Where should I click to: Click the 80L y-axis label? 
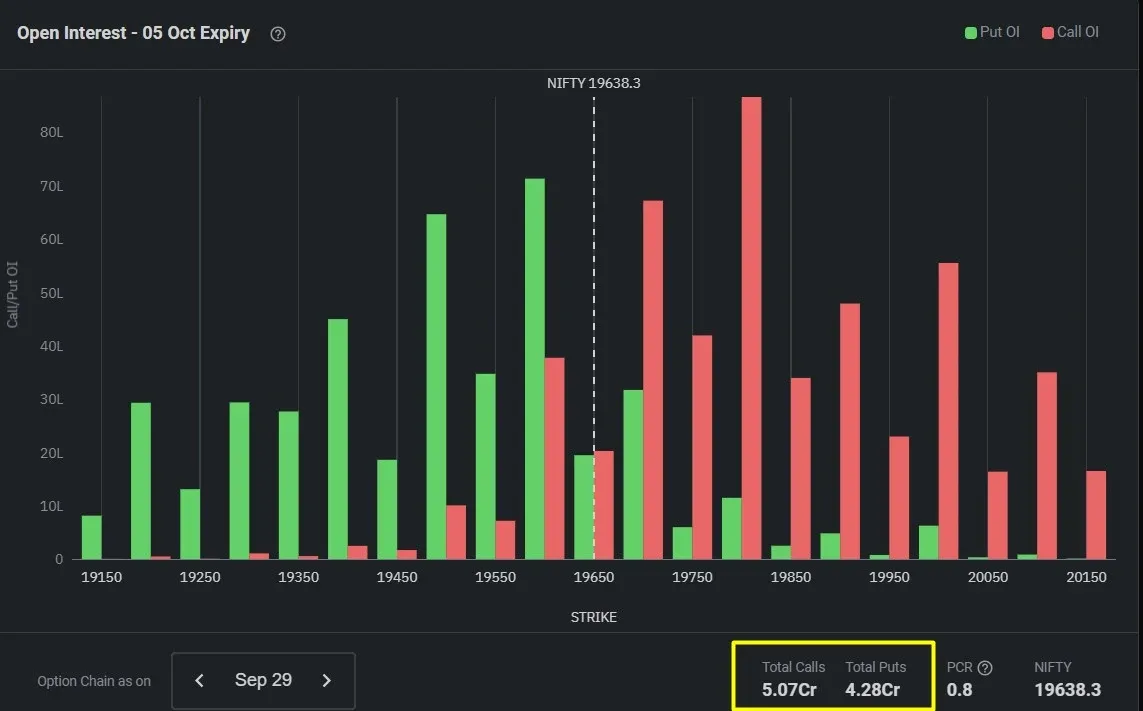click(52, 133)
